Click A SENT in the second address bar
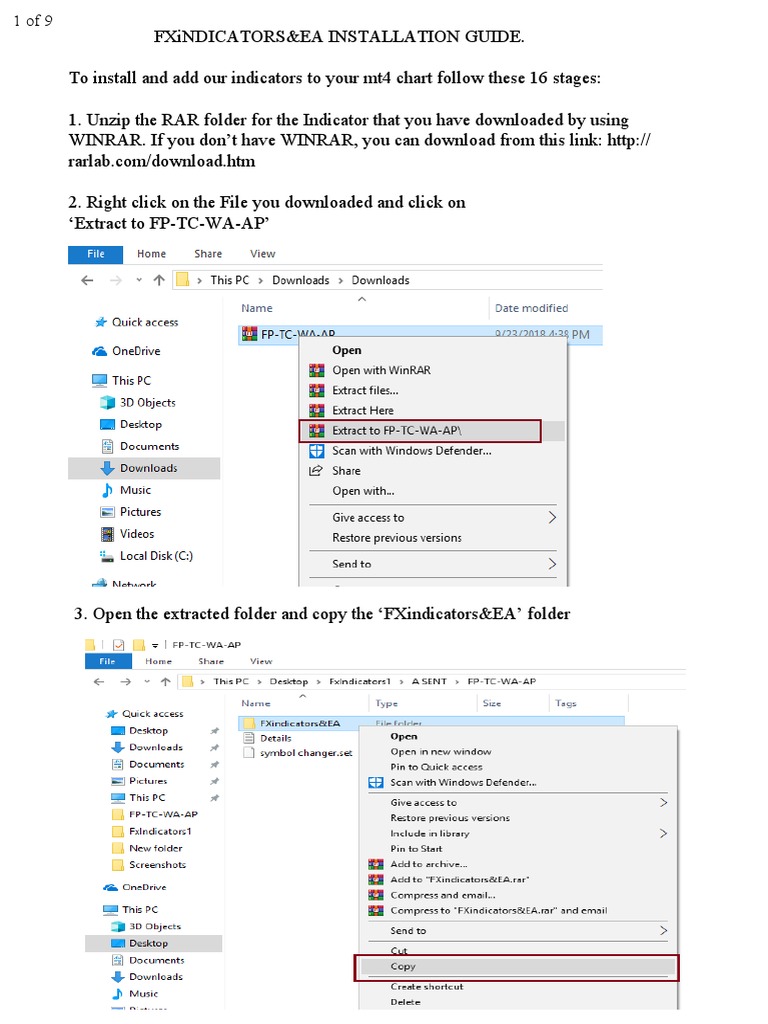The height and width of the screenshot is (1024, 768). tap(429, 682)
